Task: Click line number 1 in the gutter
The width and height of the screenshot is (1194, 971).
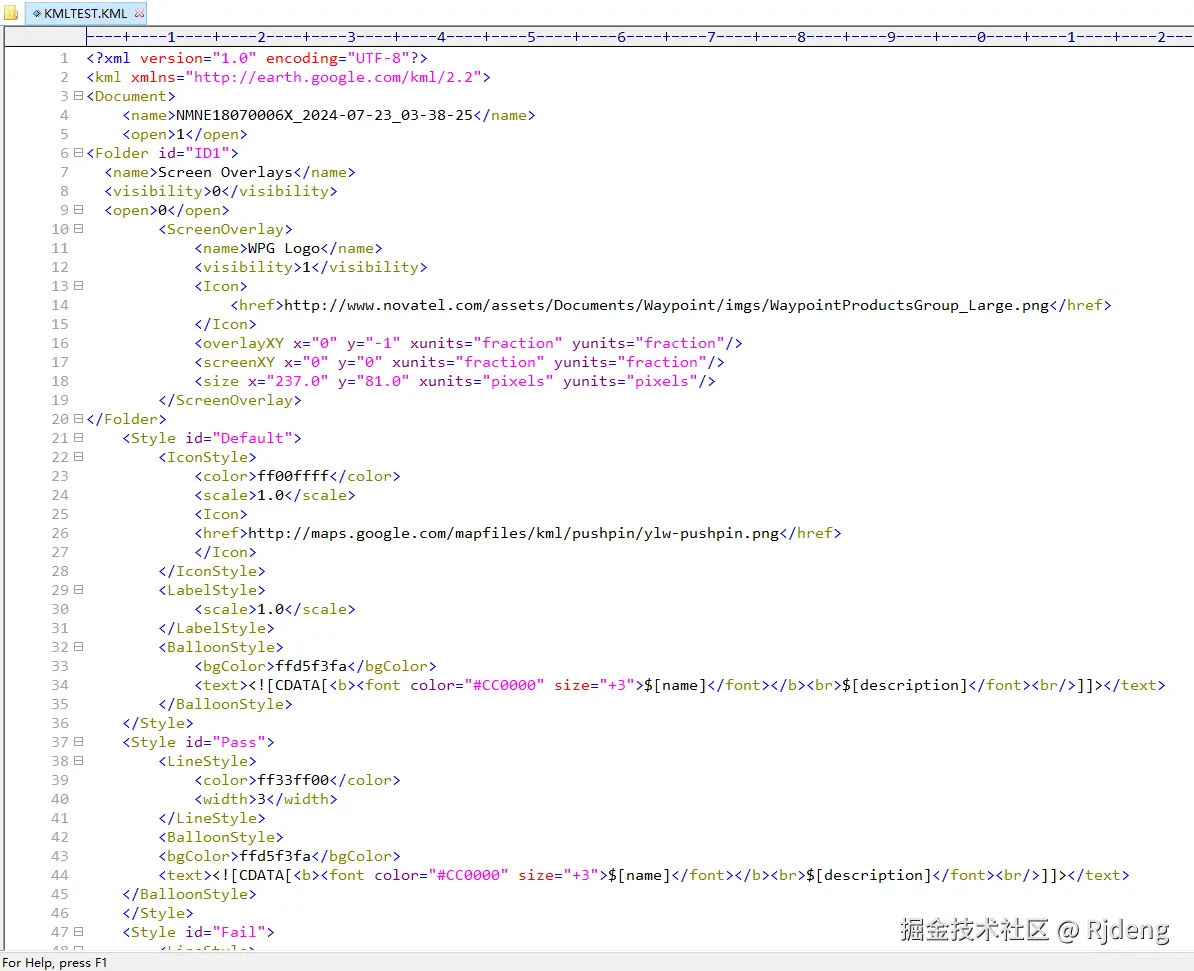Action: [x=64, y=58]
